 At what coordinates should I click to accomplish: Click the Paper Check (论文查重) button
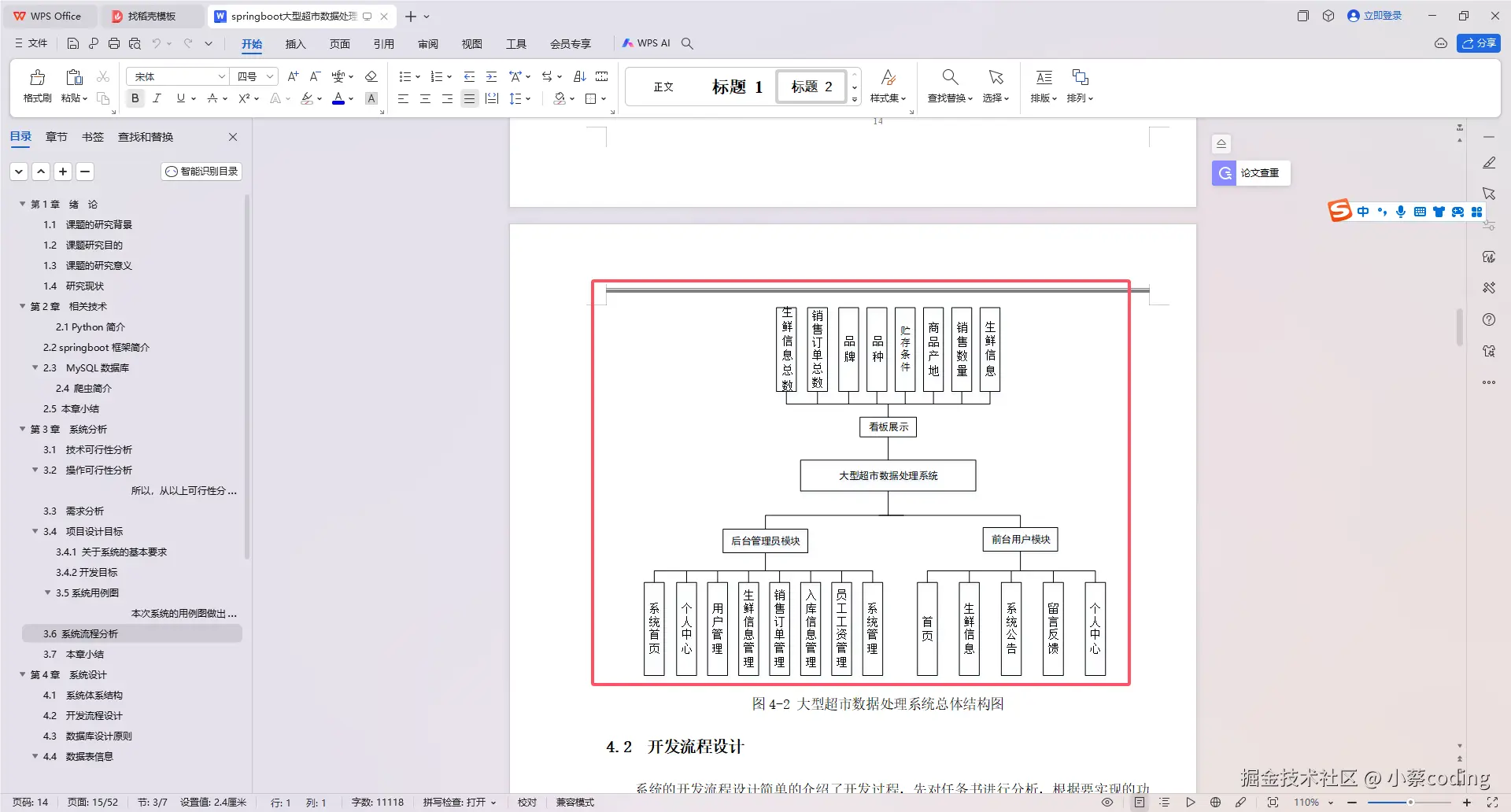[x=1251, y=173]
